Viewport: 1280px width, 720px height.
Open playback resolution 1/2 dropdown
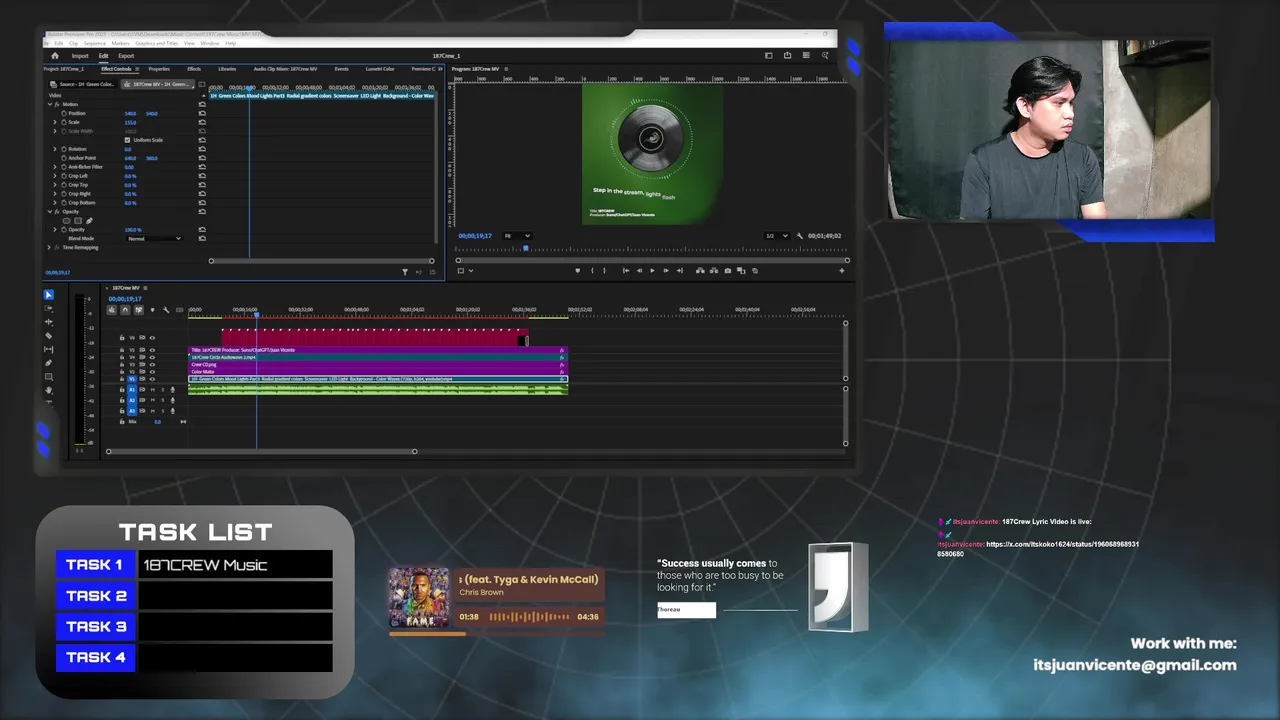(x=776, y=236)
